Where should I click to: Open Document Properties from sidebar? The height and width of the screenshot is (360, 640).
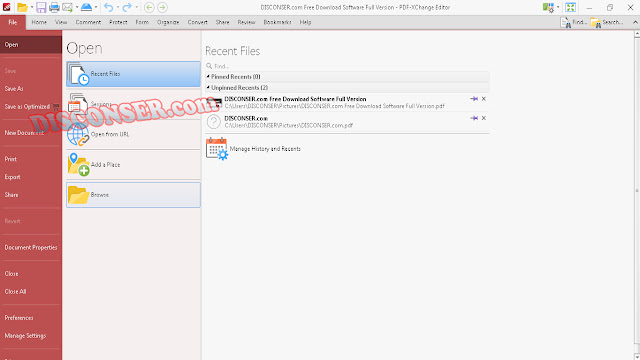pos(31,247)
